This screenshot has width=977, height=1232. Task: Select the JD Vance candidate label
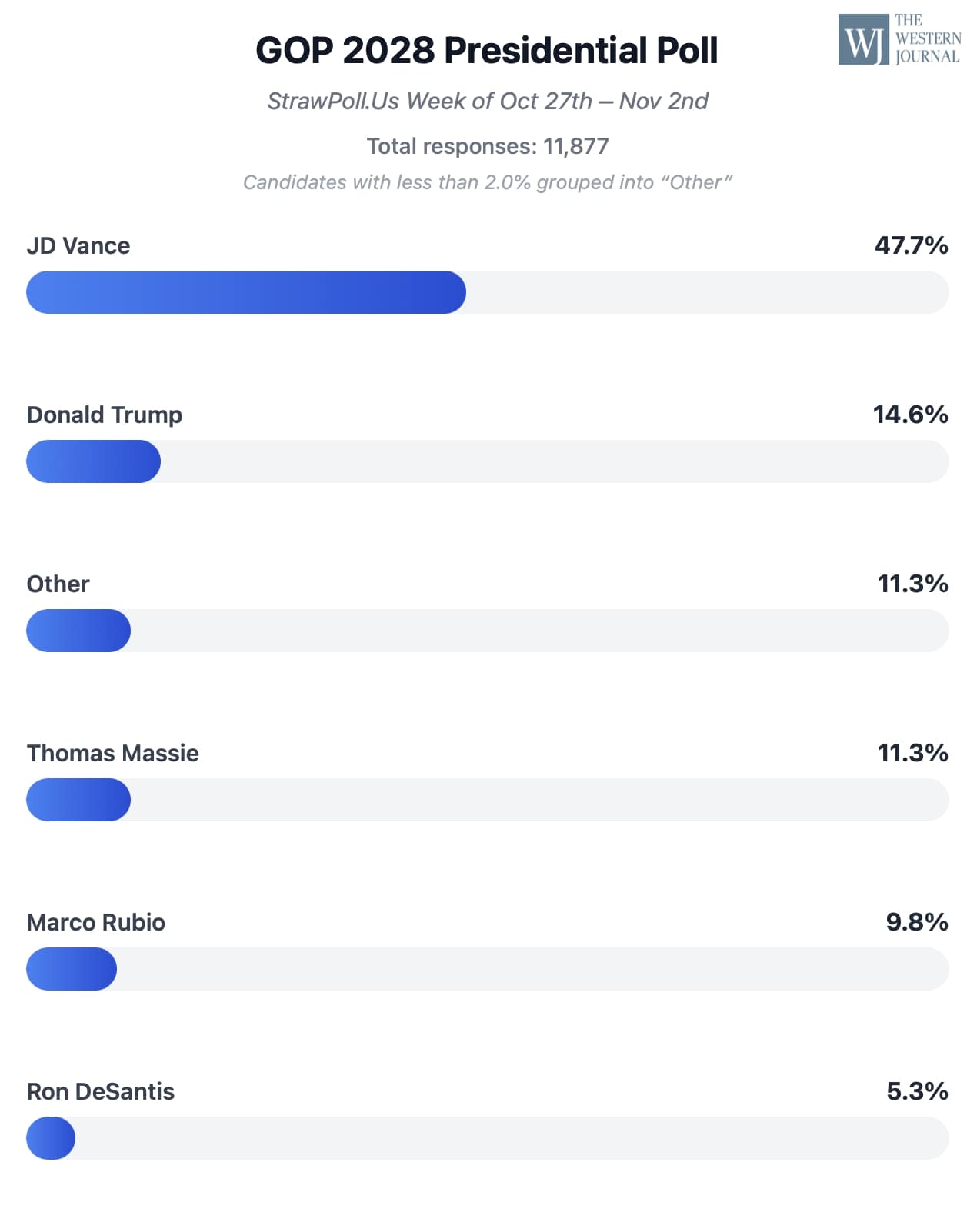click(78, 246)
